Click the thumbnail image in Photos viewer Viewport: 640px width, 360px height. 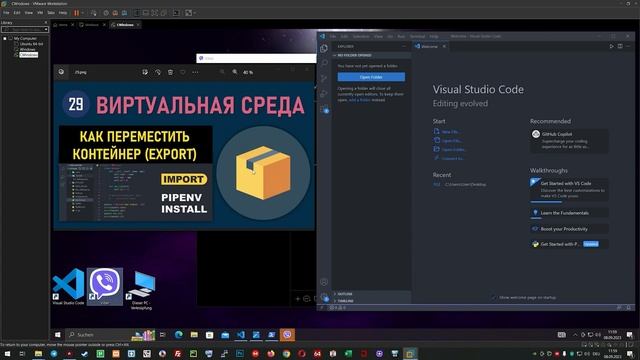click(184, 156)
